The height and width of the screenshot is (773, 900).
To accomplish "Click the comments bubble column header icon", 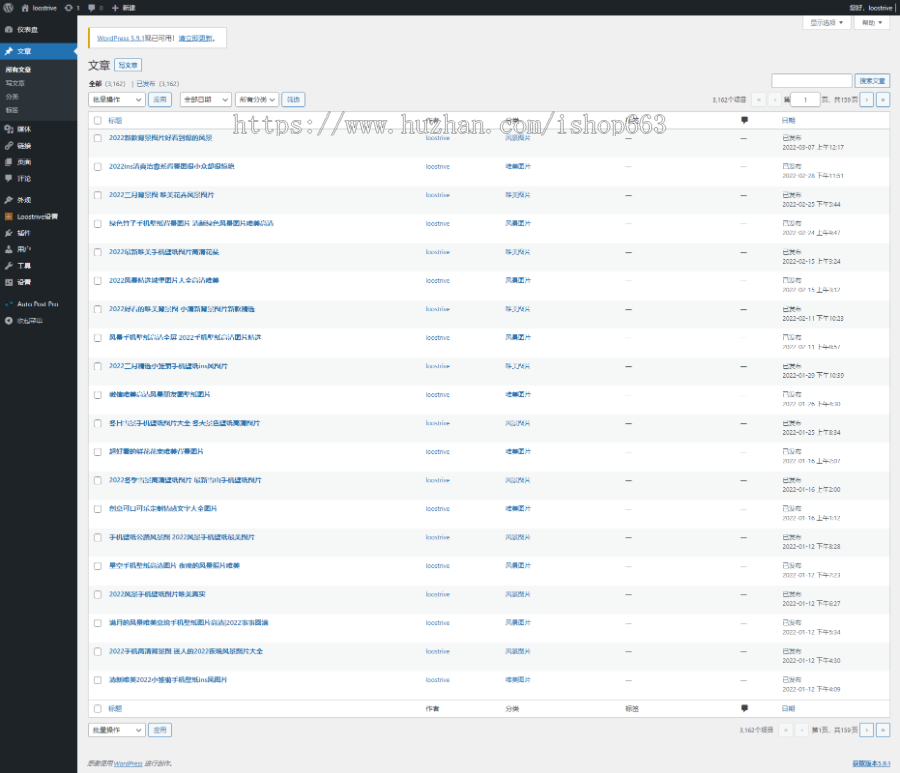I will tap(744, 121).
